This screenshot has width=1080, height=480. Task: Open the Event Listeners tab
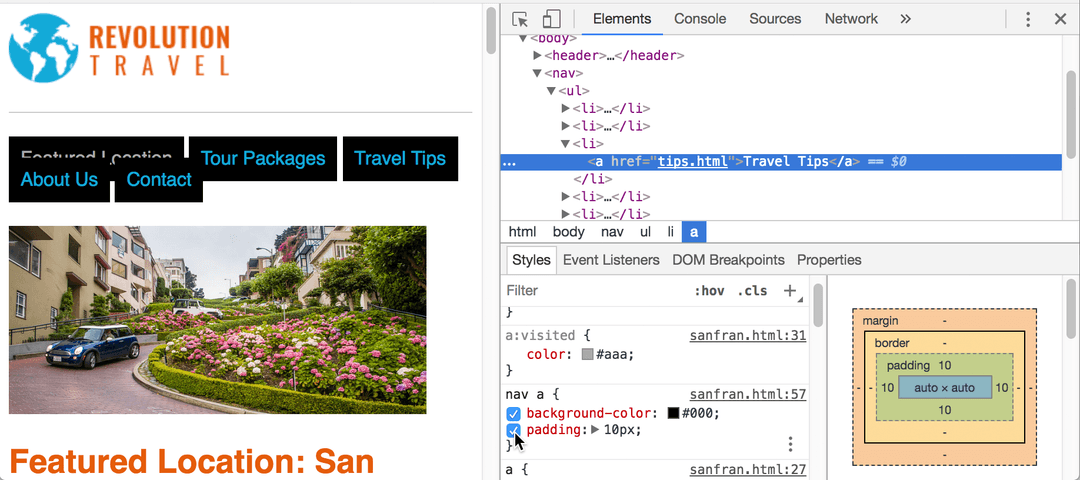click(611, 260)
